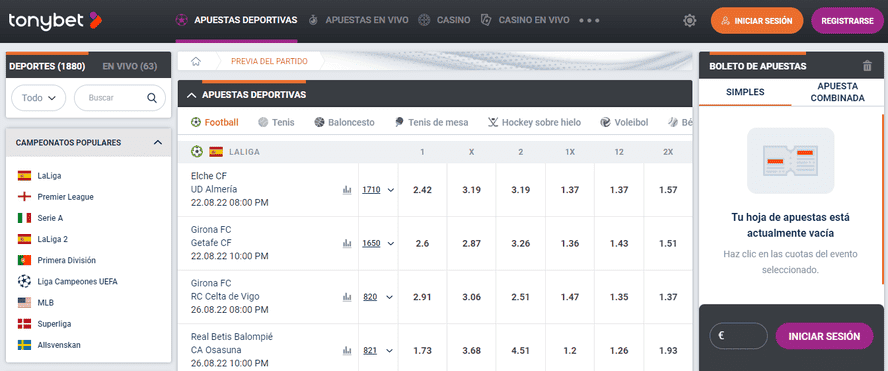Open Todo filter dropdown
Image resolution: width=888 pixels, height=371 pixels.
39,97
